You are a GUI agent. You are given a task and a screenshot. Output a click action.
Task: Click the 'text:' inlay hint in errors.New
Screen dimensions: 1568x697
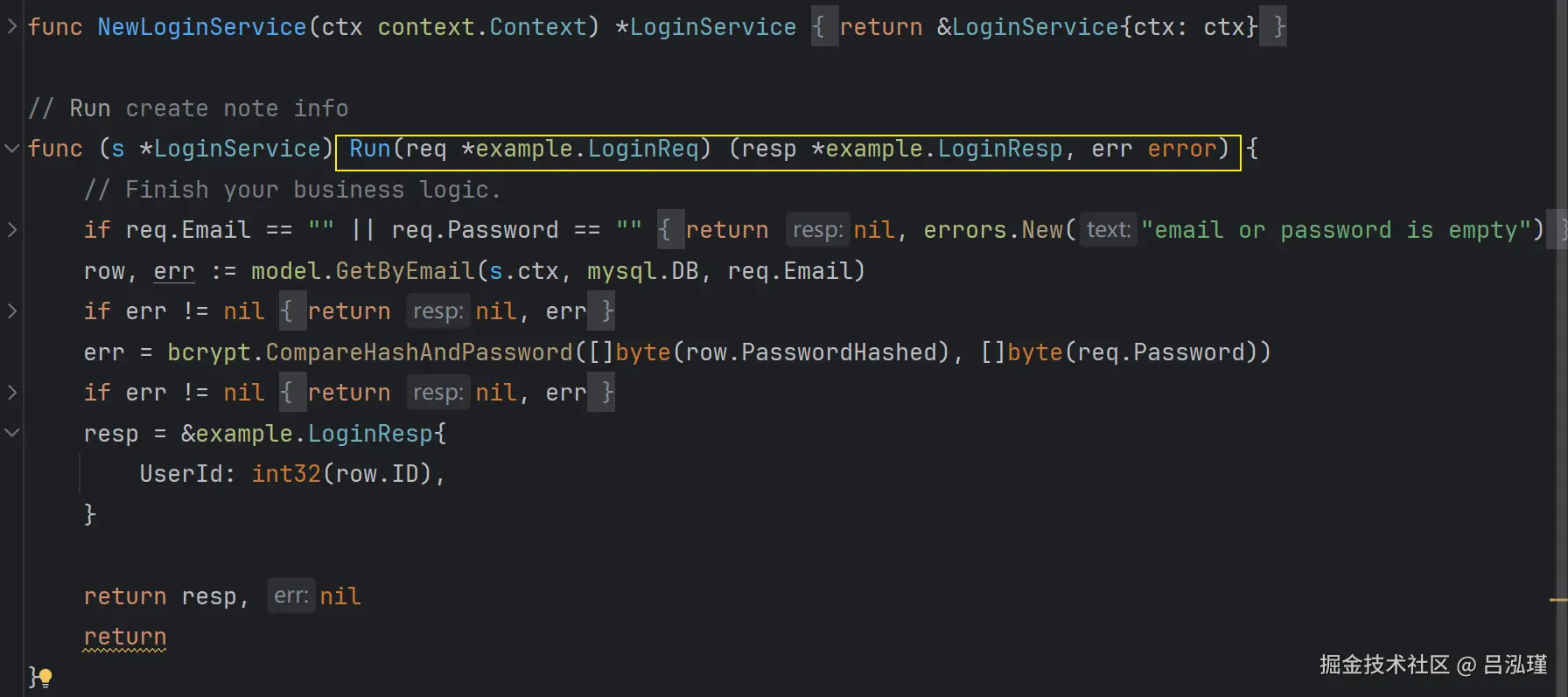pos(1109,230)
